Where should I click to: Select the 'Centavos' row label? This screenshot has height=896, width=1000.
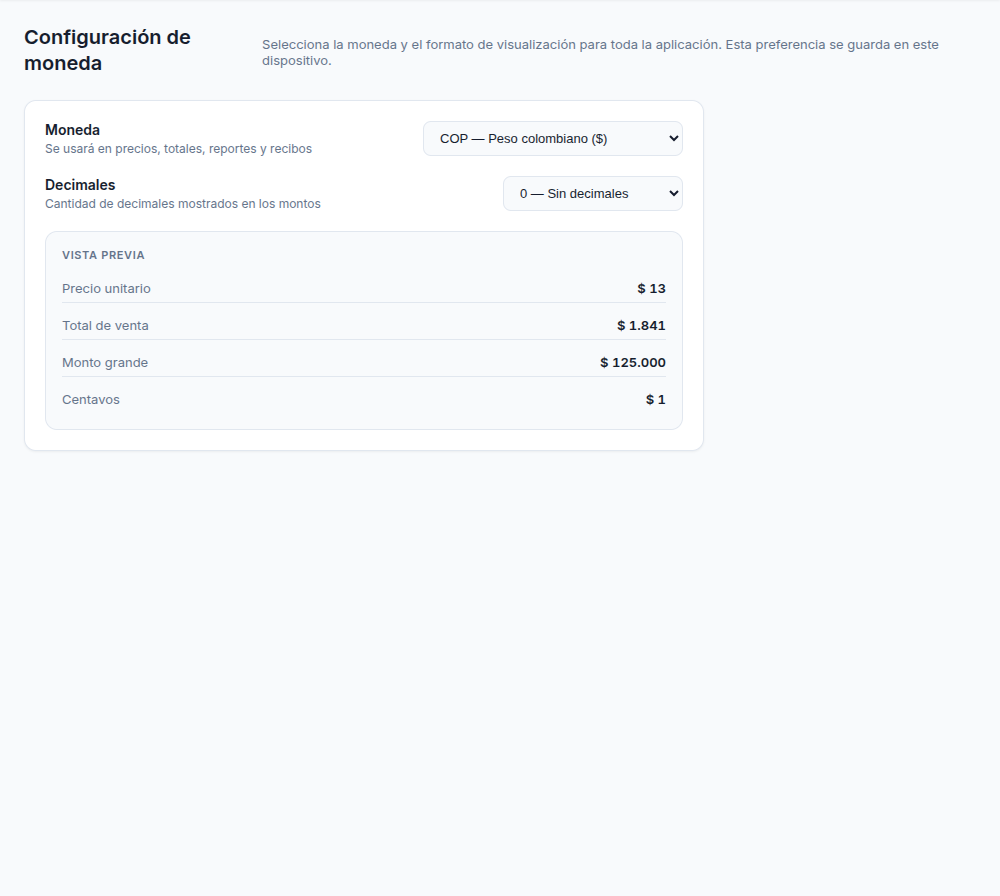click(91, 400)
